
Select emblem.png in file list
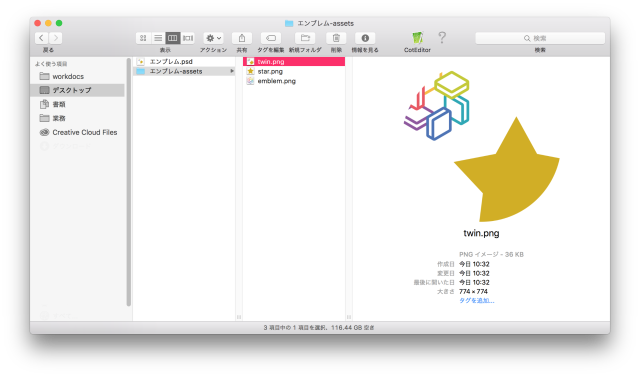point(294,81)
